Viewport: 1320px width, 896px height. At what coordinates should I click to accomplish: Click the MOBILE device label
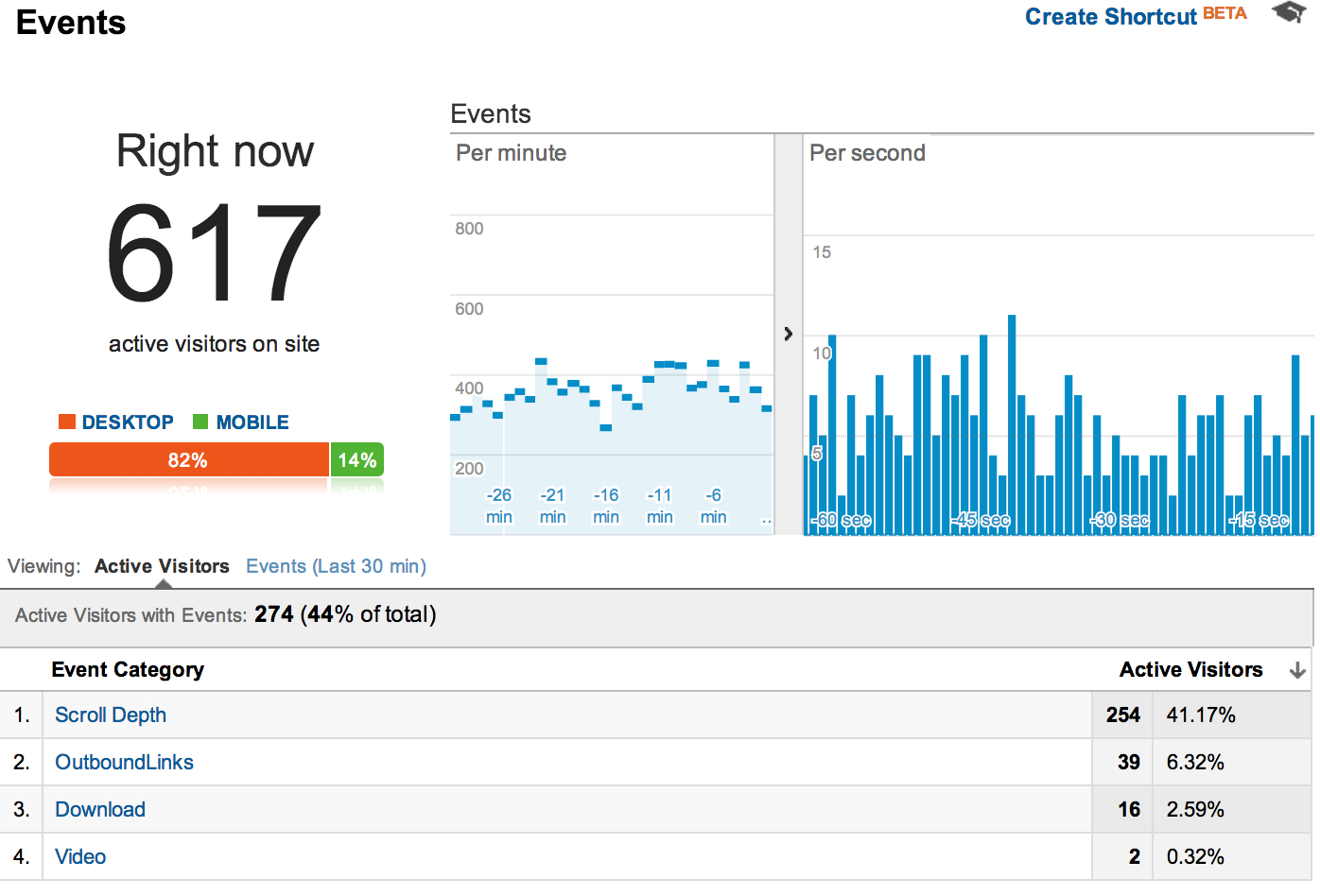252,422
